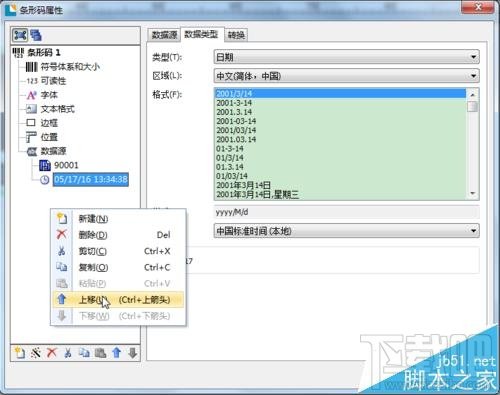Click the format list scroll-up arrow
This screenshot has width=500, height=395.
pos(473,95)
